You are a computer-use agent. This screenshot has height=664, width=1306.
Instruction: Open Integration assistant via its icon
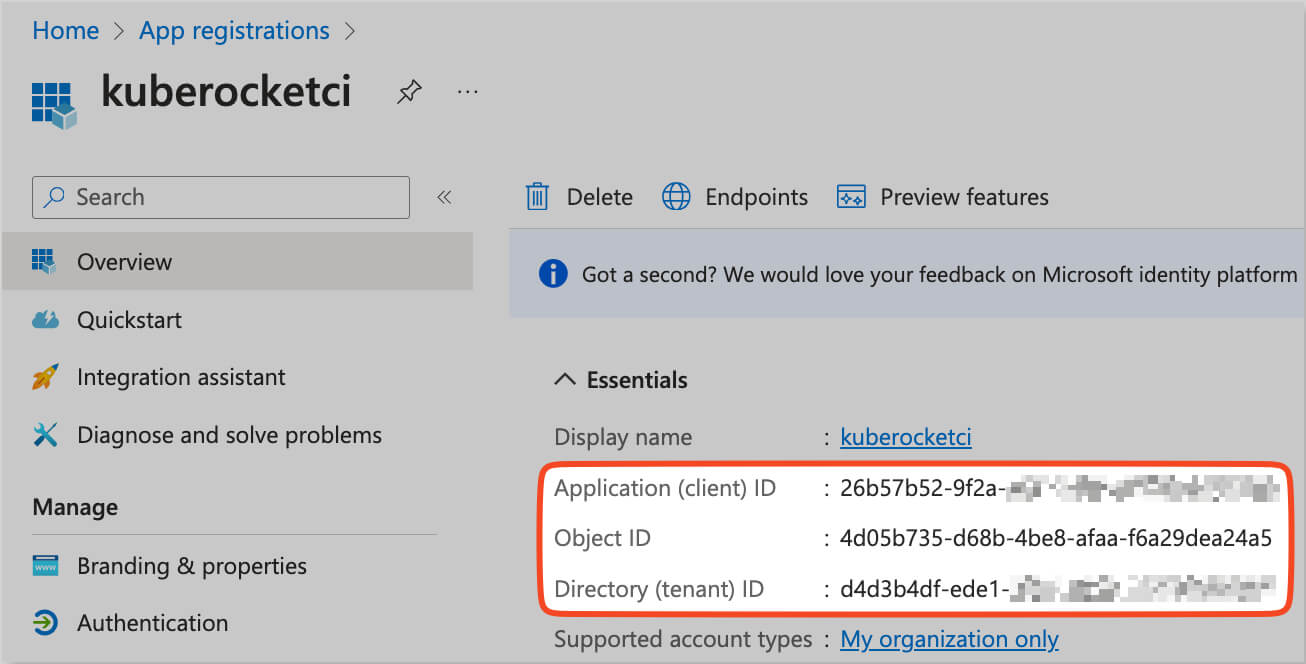click(x=46, y=377)
